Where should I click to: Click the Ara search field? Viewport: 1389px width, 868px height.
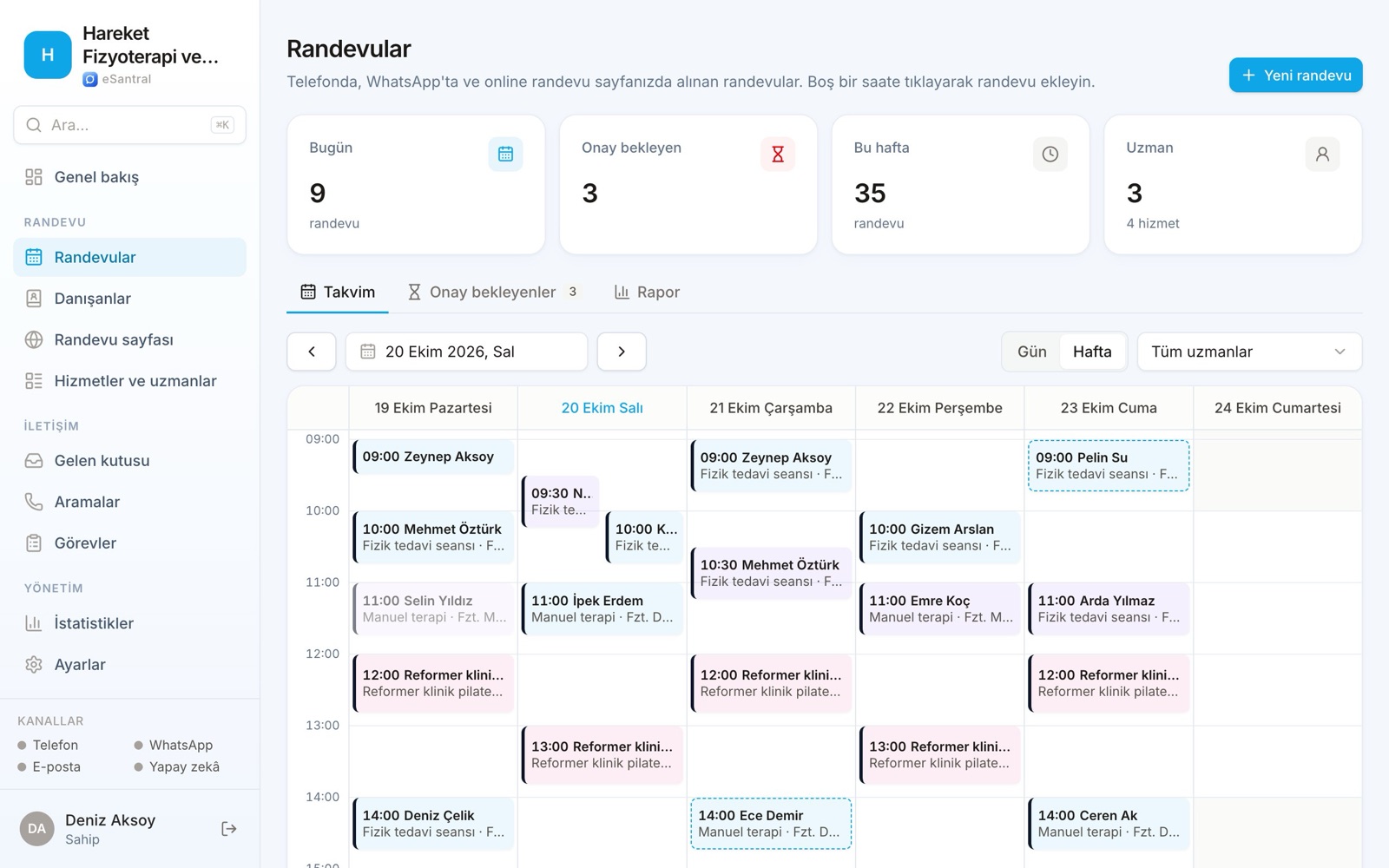[130, 125]
